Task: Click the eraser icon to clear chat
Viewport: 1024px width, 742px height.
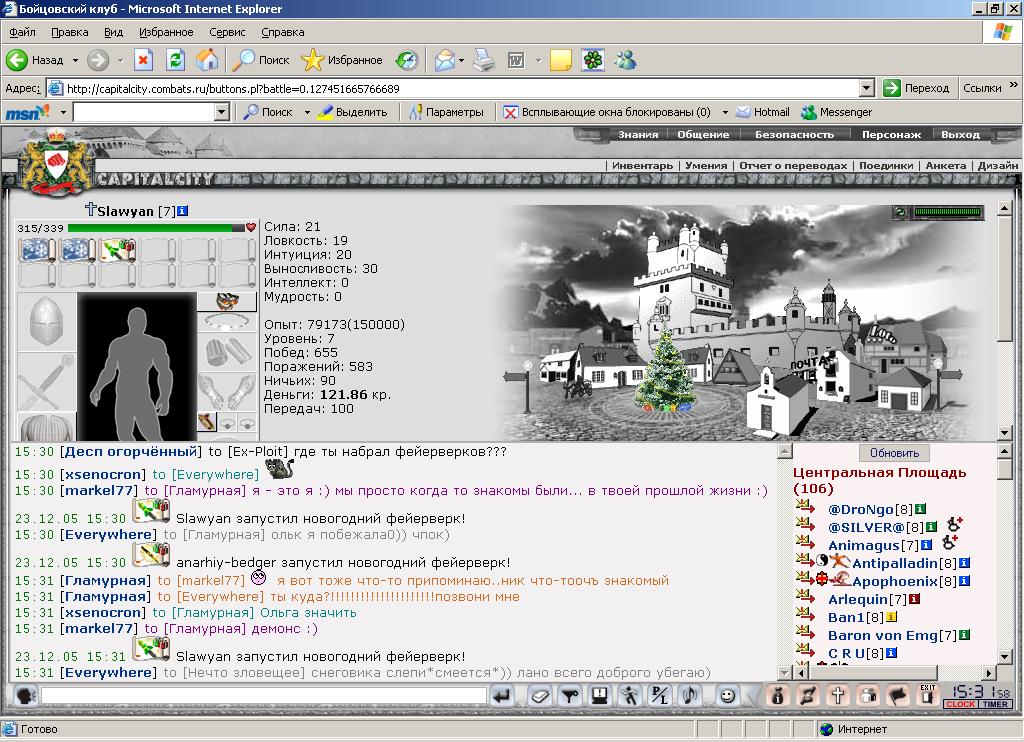Action: pyautogui.click(x=539, y=696)
